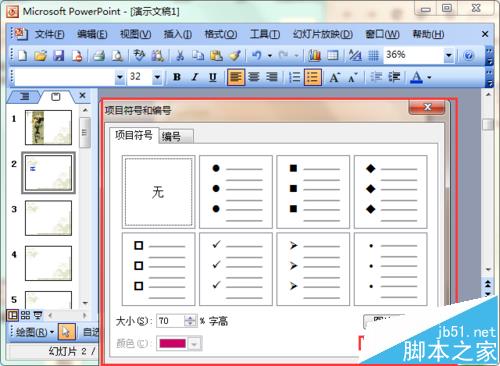Show the grid icon
Image resolution: width=500 pixels, height=366 pixels.
coord(373,56)
